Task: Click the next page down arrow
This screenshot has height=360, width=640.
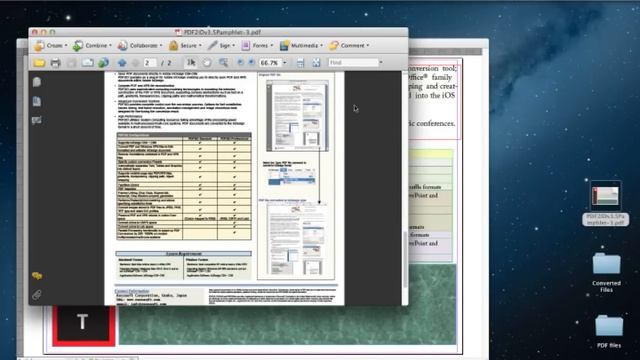Action: [x=135, y=62]
